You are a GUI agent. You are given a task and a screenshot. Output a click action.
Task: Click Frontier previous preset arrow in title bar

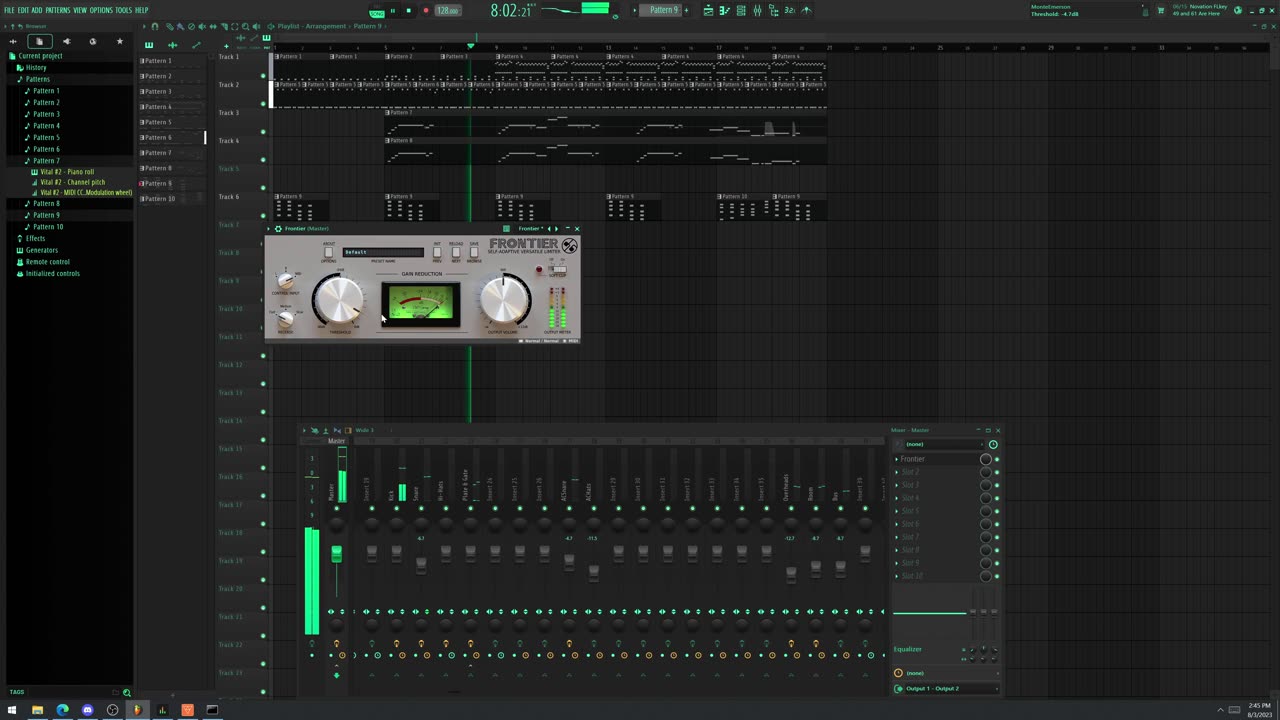[x=549, y=228]
